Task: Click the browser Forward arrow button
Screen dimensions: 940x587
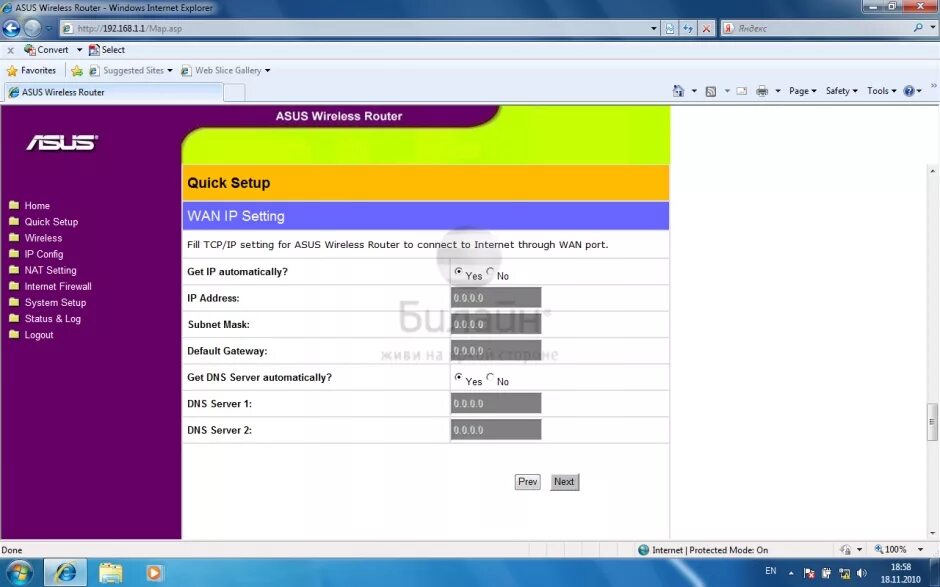Action: 32,28
